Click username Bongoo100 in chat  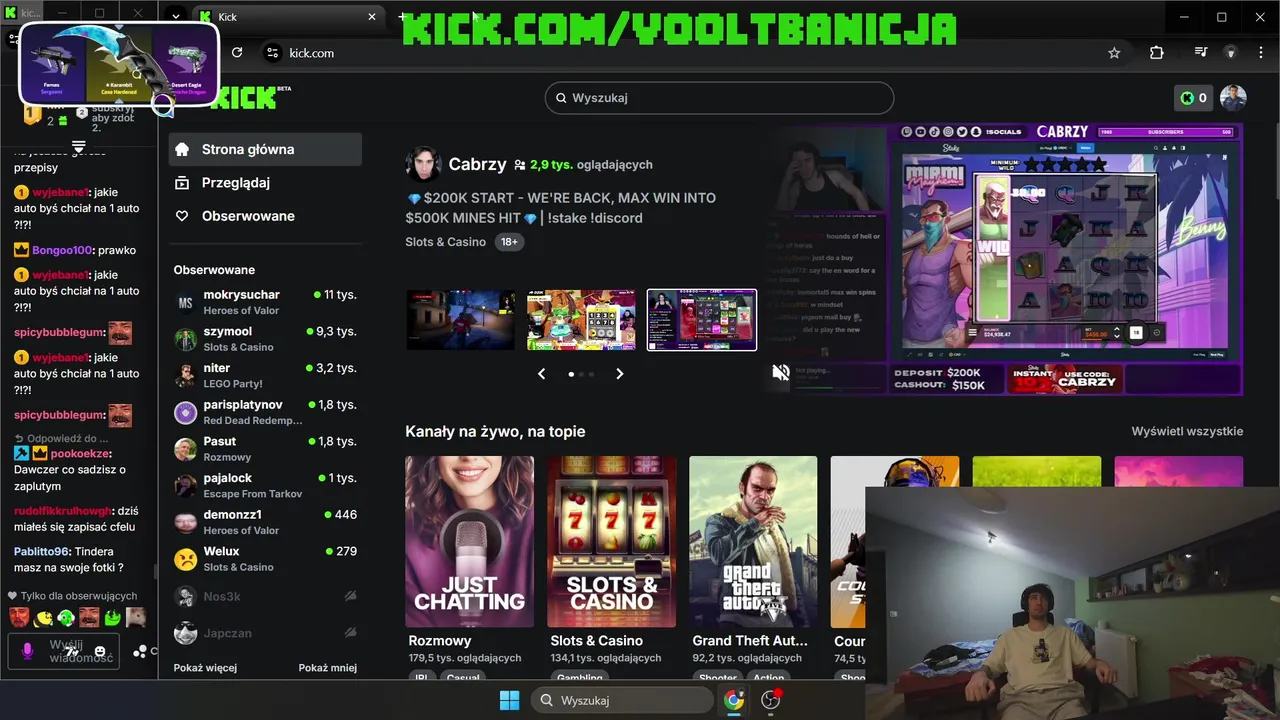(x=62, y=250)
